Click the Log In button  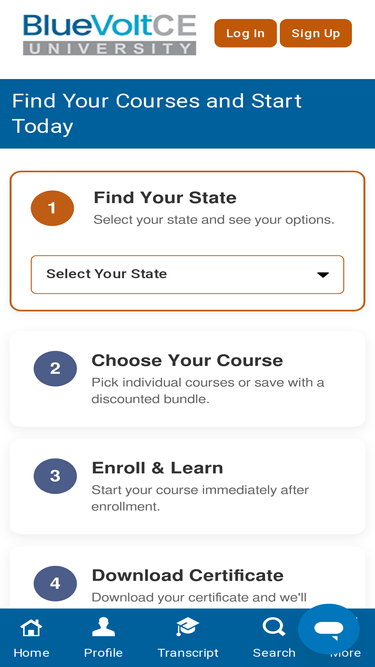[245, 33]
